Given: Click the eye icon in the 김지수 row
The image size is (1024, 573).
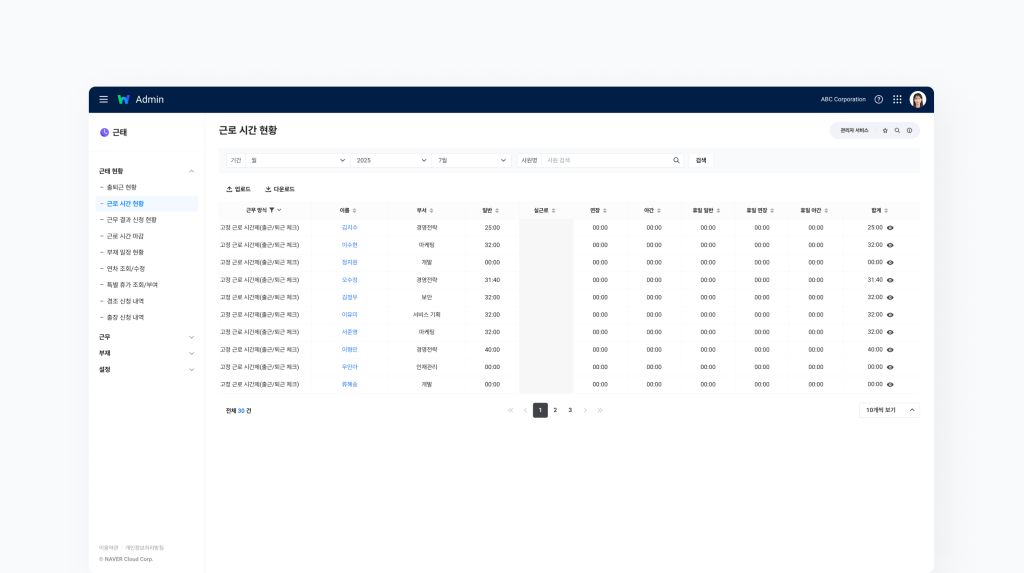Looking at the screenshot, I should (890, 228).
